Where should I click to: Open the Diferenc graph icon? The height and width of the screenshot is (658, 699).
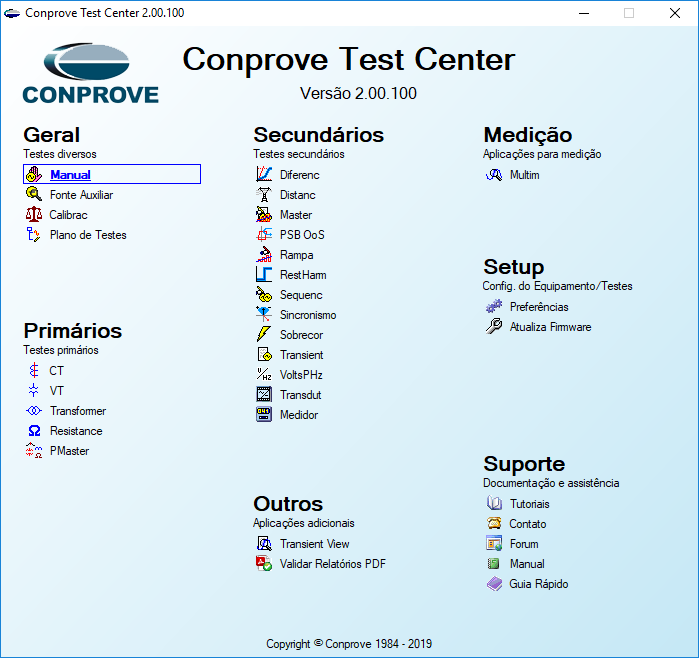tap(264, 174)
